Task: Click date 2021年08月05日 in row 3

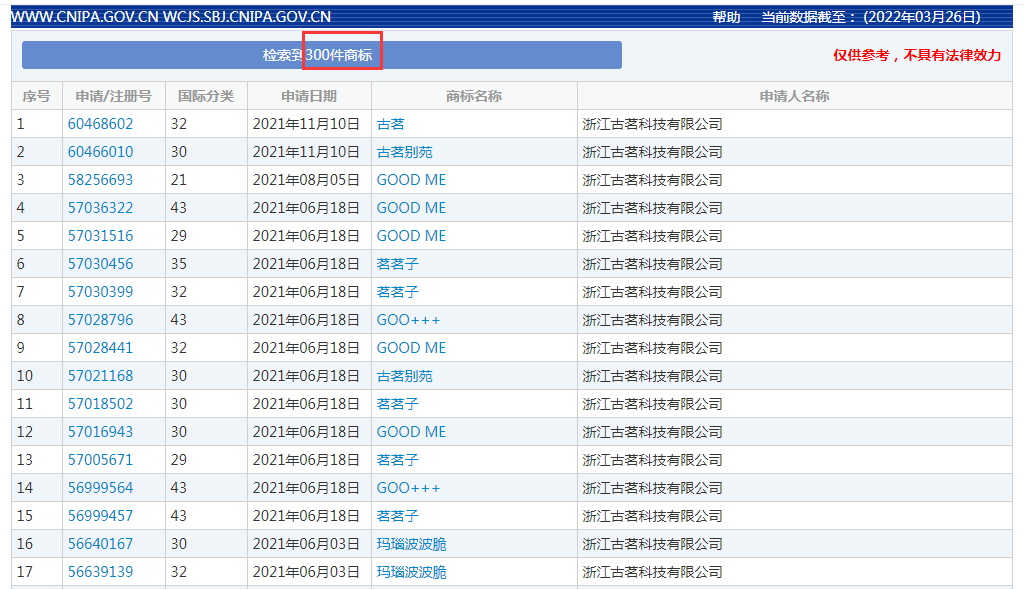Action: pyautogui.click(x=306, y=180)
